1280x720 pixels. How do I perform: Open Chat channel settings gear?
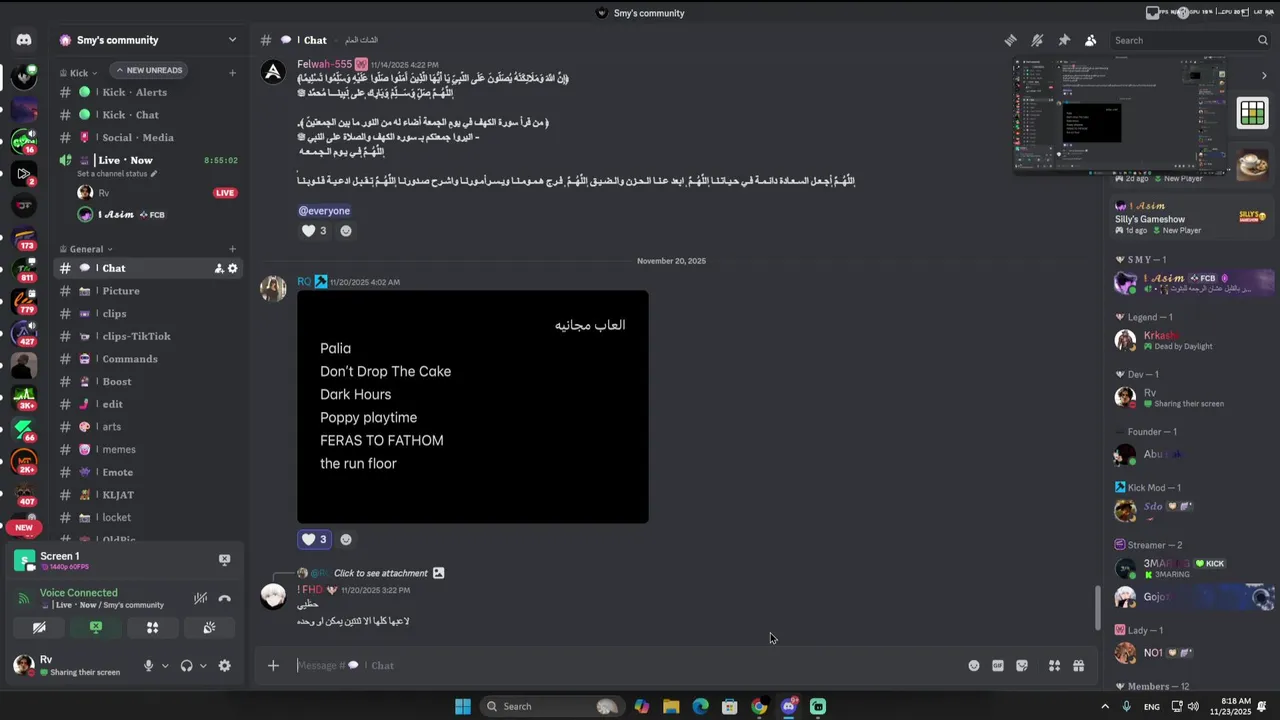[233, 268]
